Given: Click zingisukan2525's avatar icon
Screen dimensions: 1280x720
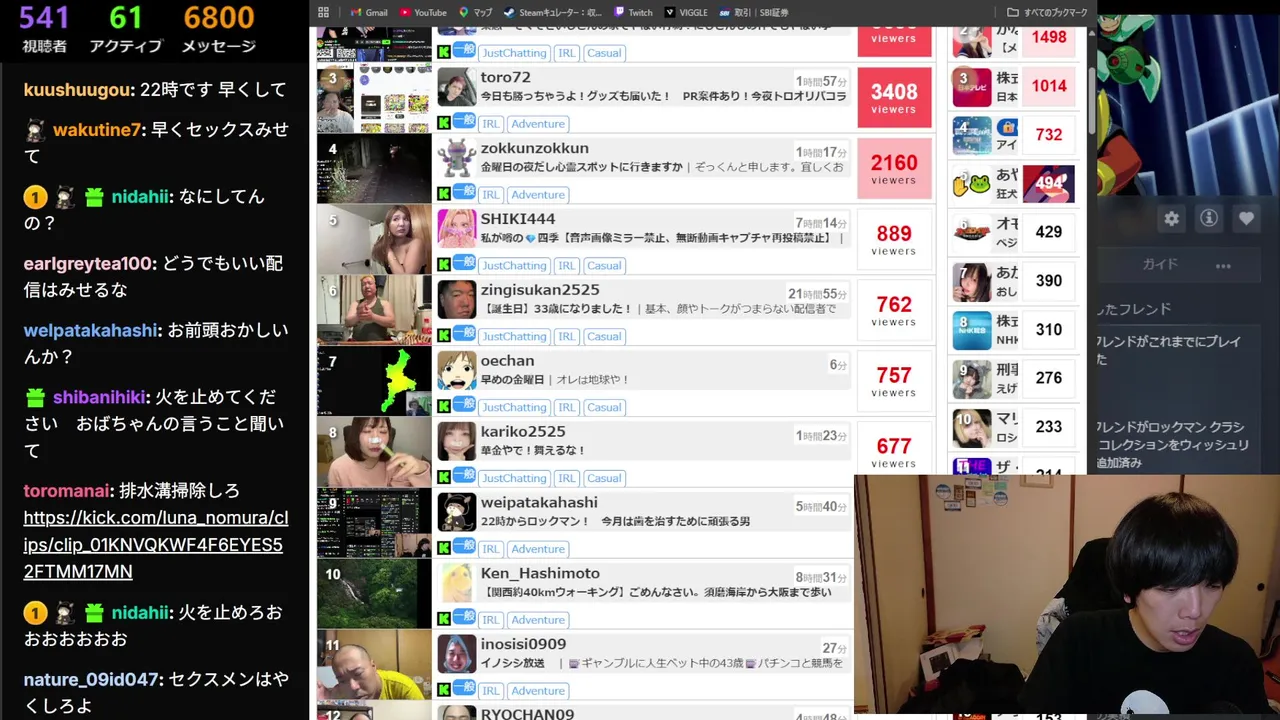Looking at the screenshot, I should [457, 300].
